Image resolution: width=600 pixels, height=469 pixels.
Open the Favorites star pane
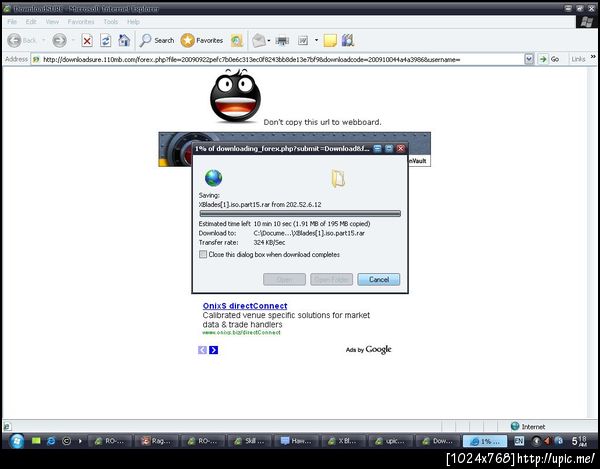(202, 40)
